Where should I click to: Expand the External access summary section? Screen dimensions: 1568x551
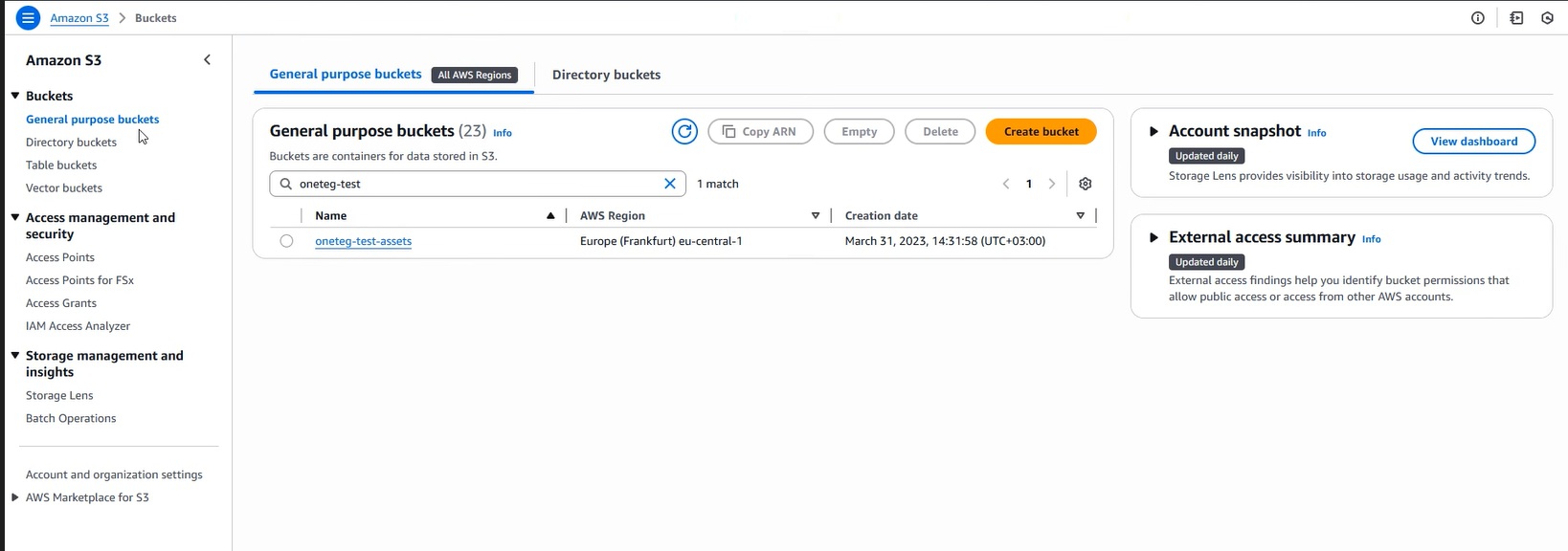[1154, 238]
